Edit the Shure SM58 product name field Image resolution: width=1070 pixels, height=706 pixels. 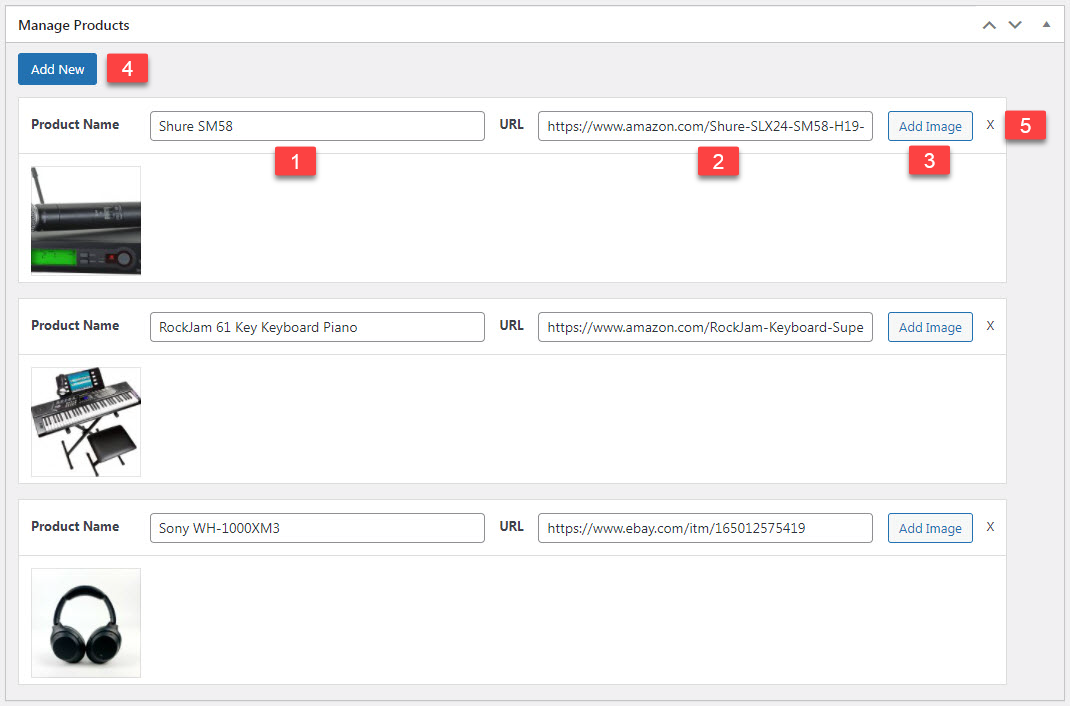pos(317,126)
